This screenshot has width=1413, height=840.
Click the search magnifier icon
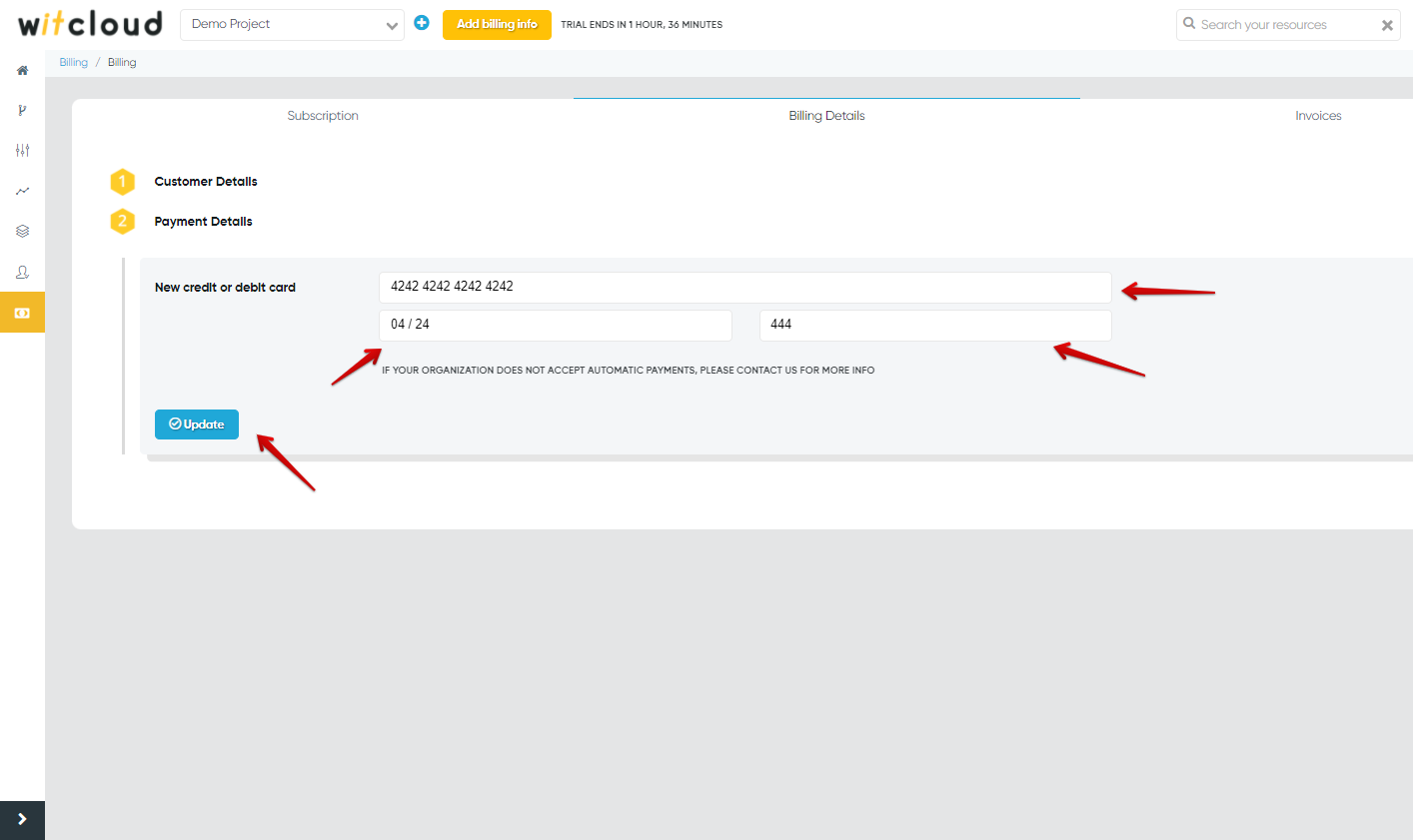pyautogui.click(x=1189, y=23)
